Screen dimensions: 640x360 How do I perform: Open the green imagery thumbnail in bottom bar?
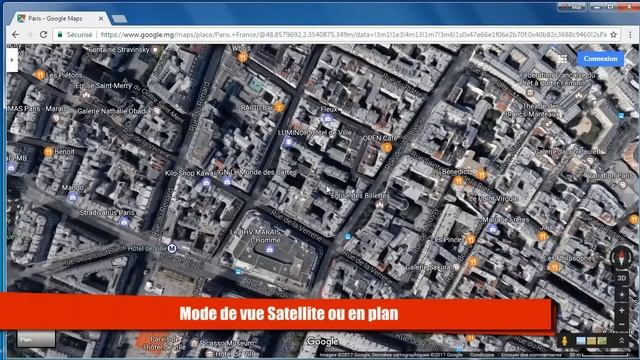(x=602, y=340)
